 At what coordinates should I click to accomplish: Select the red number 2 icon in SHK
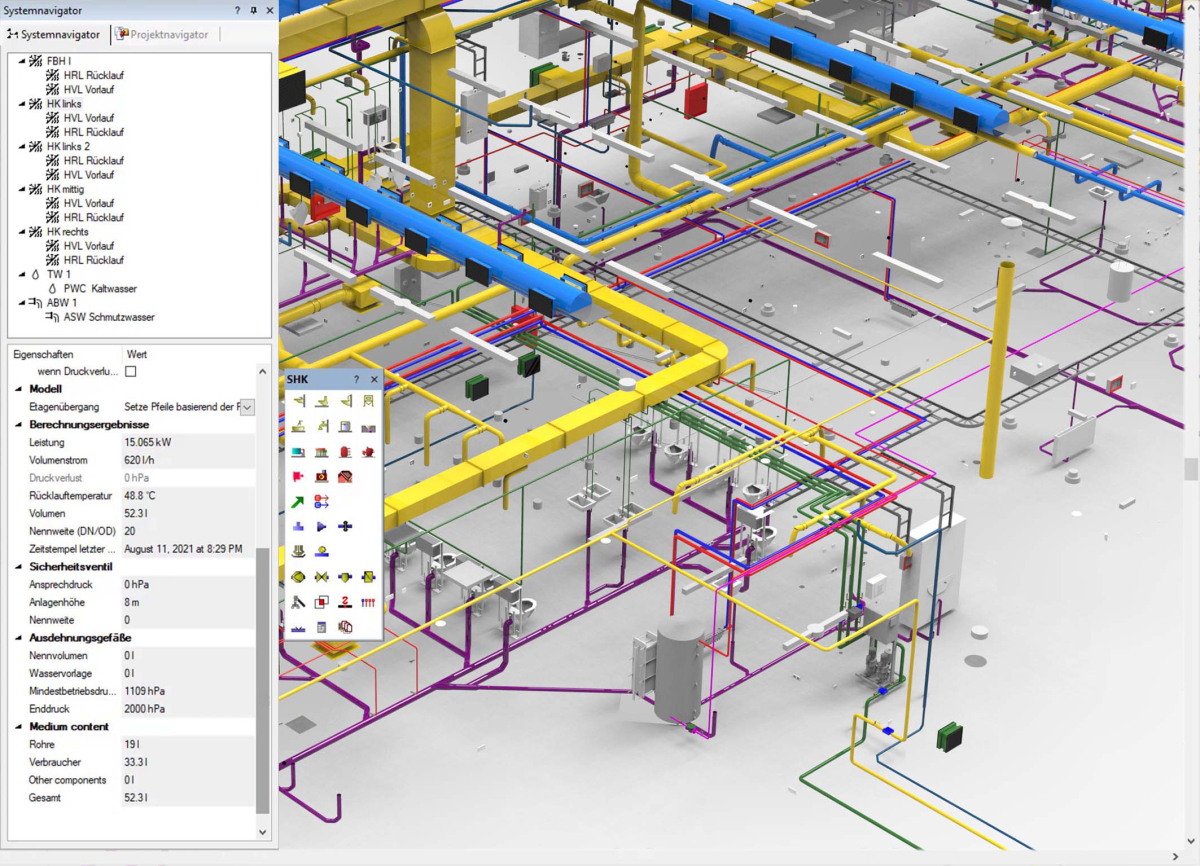tap(345, 602)
